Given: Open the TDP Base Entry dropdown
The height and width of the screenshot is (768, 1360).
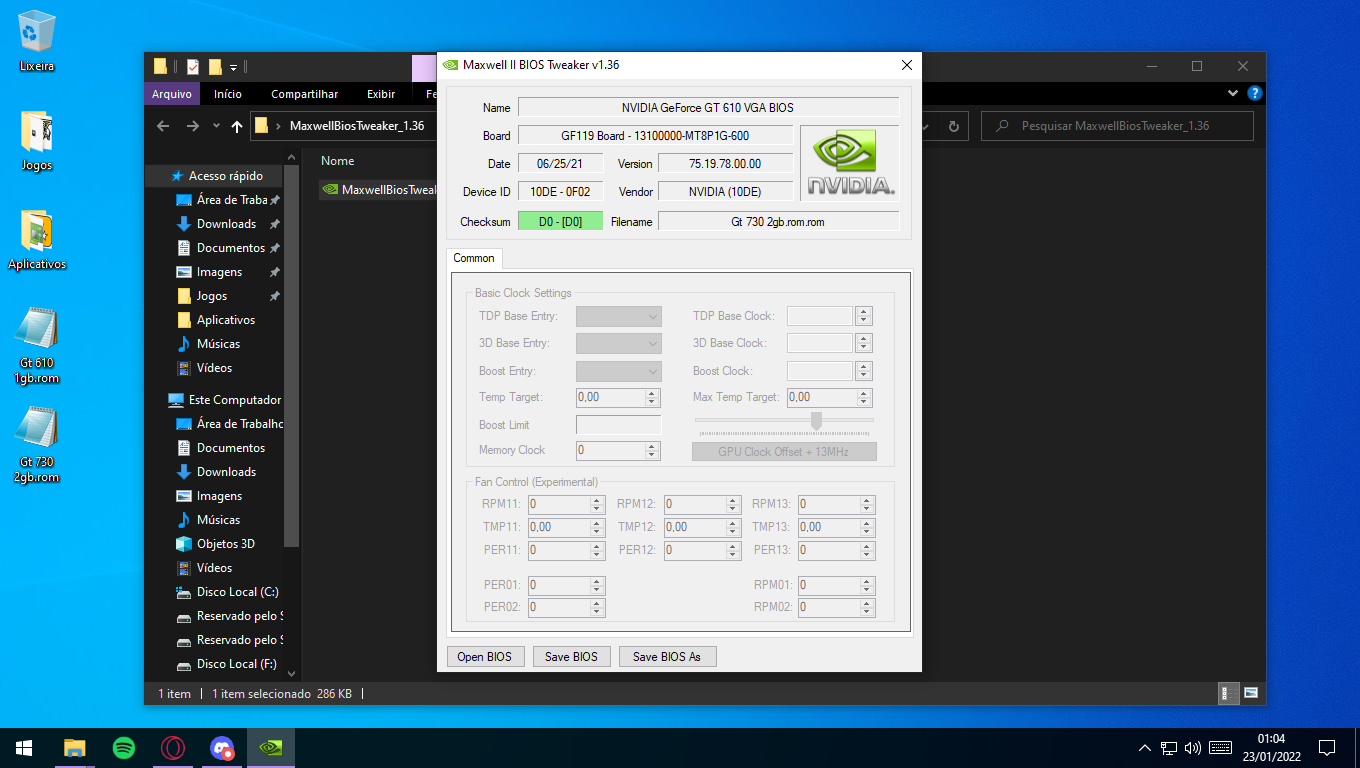Looking at the screenshot, I should pos(619,316).
